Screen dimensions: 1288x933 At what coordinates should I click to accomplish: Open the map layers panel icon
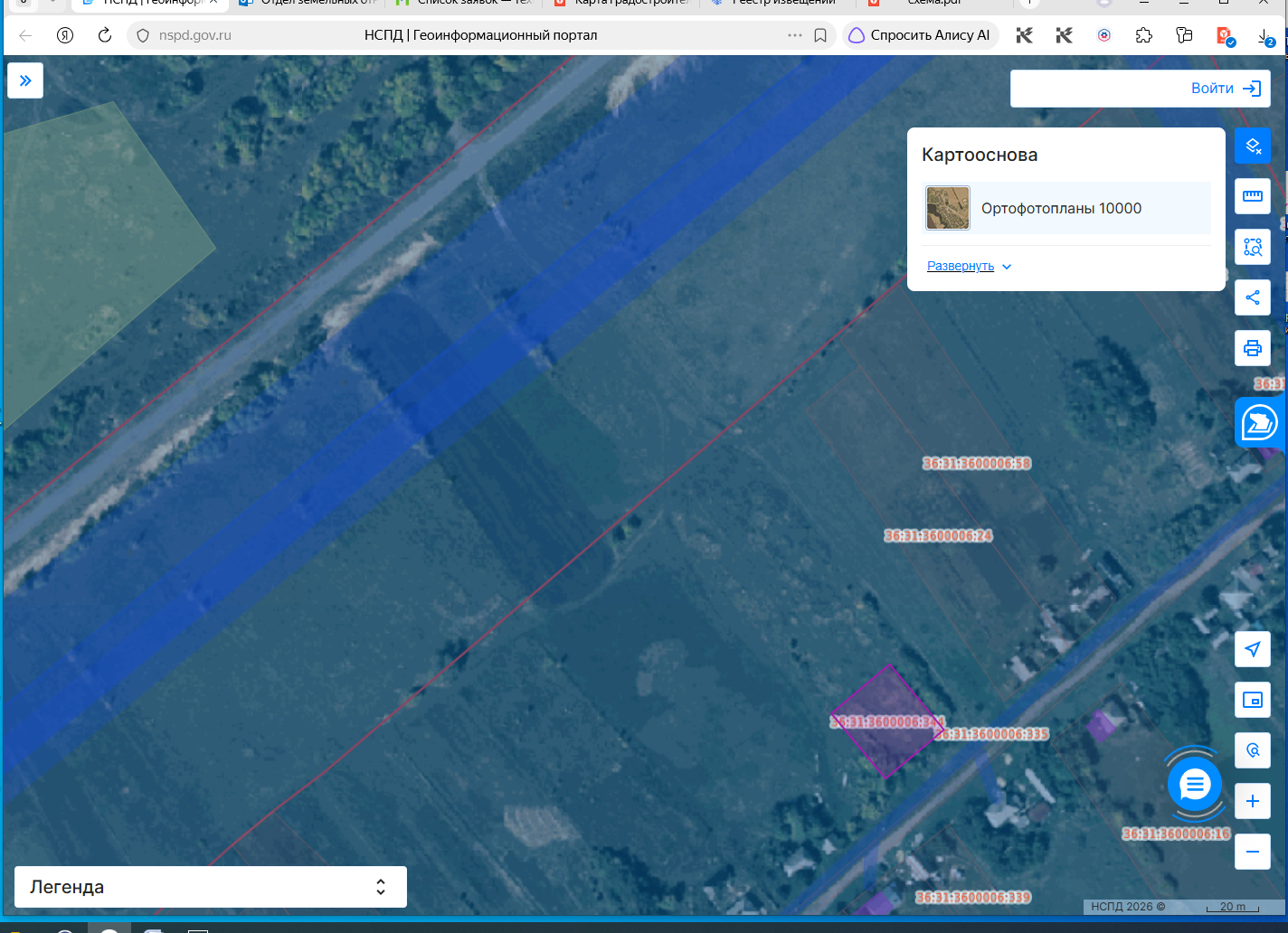click(1253, 146)
